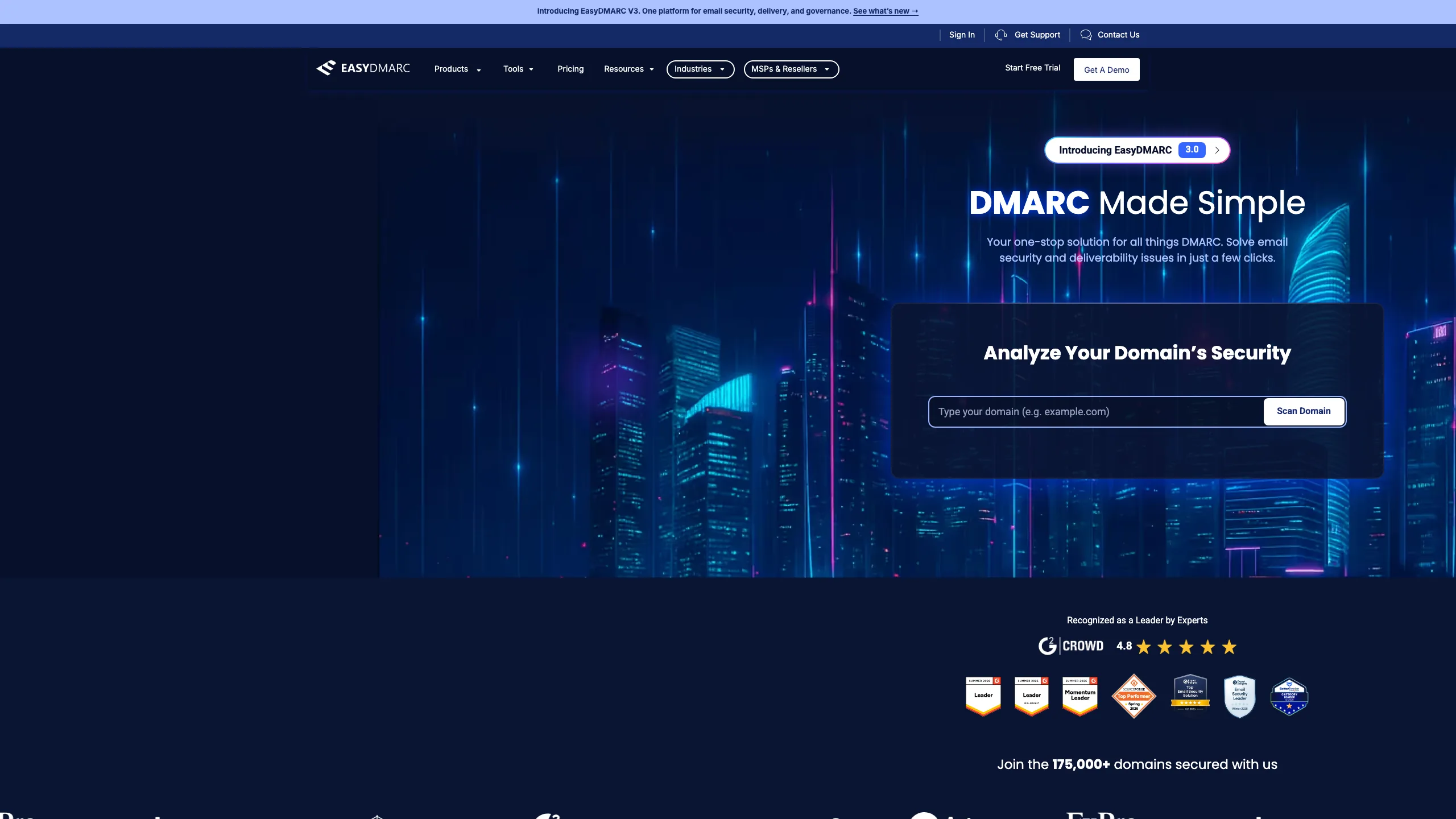The image size is (1456, 819).
Task: Open the G2 Leader Mid-Market badge
Action: (x=1032, y=696)
